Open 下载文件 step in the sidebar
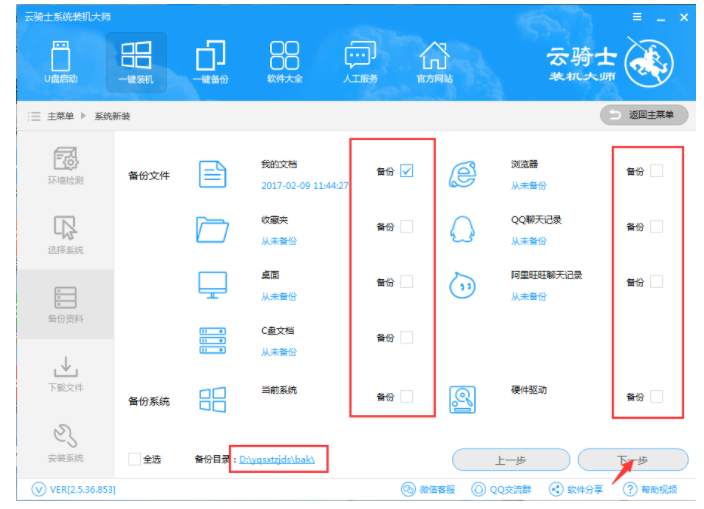Viewport: 704px width, 509px height. coord(66,374)
